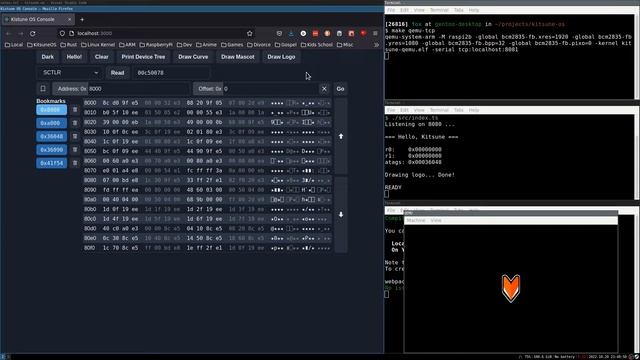
Task: Jump to bookmark 0x41f54
Action: [x=51, y=163]
